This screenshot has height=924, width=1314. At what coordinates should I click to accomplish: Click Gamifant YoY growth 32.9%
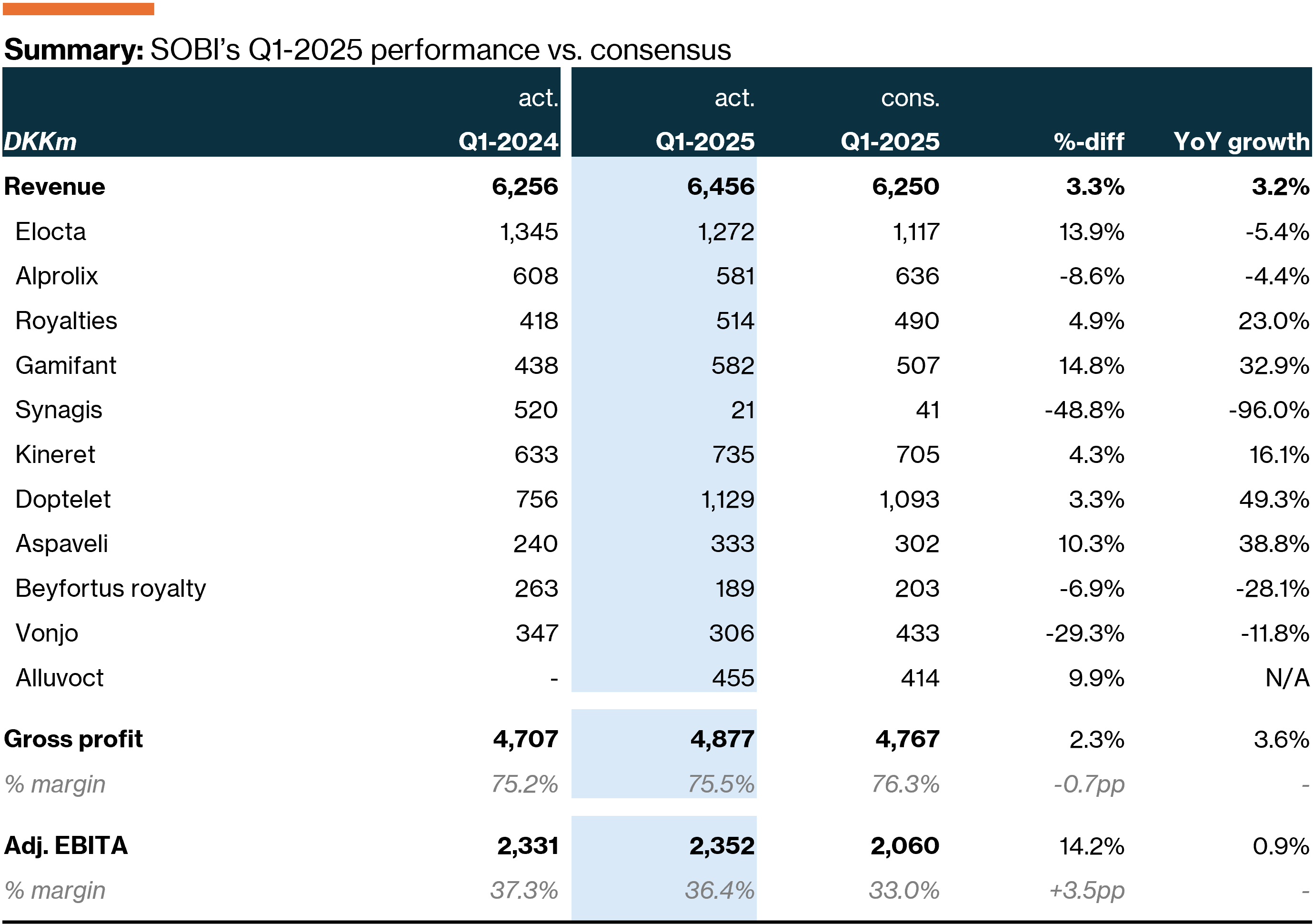click(1274, 365)
